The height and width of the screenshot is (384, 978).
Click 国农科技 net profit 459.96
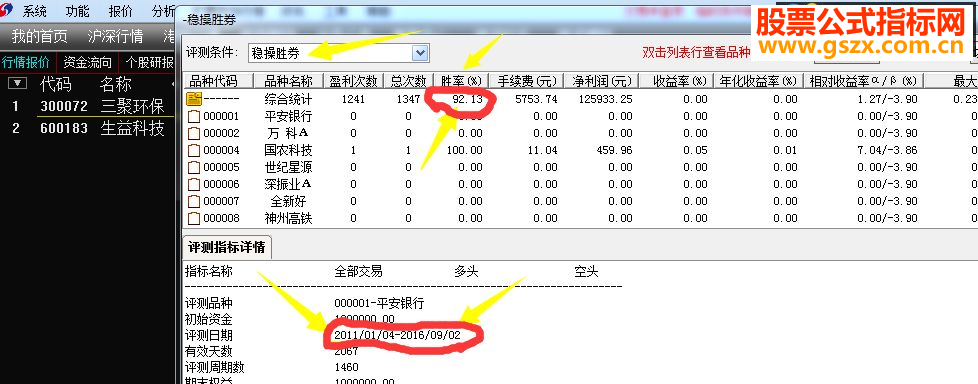point(614,150)
